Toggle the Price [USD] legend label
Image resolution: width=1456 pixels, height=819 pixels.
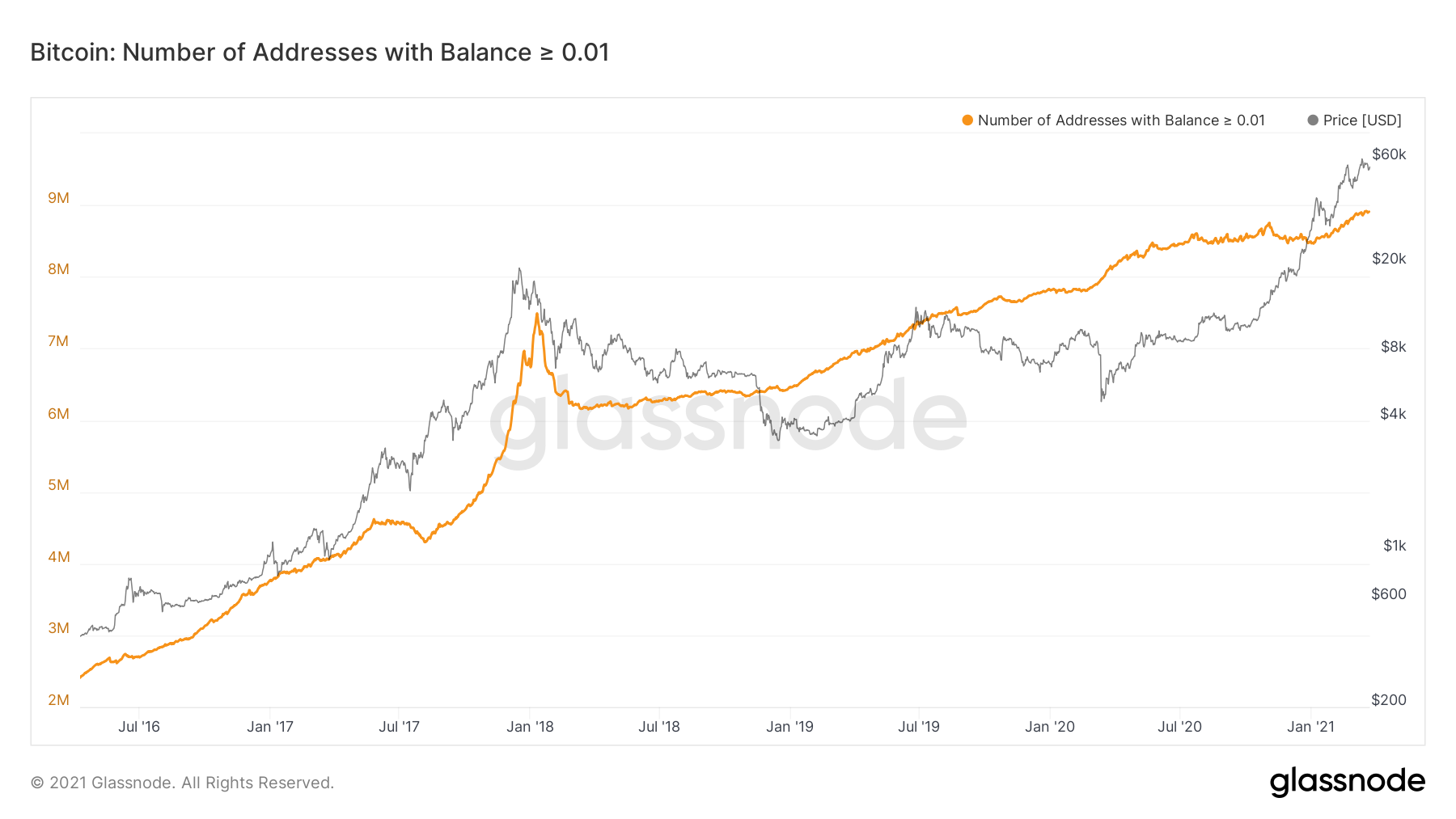tap(1362, 120)
